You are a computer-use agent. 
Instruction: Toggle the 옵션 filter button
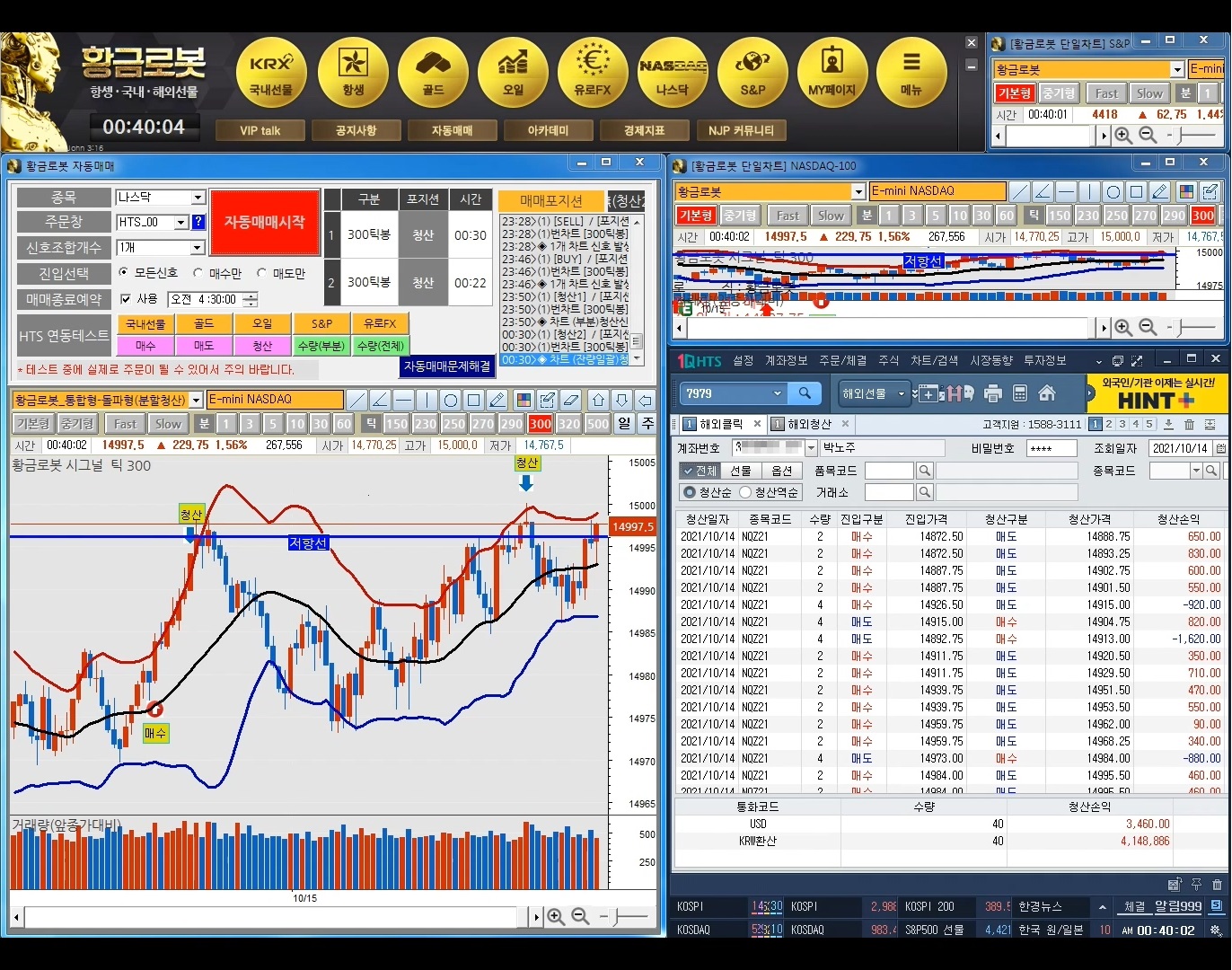pos(782,471)
